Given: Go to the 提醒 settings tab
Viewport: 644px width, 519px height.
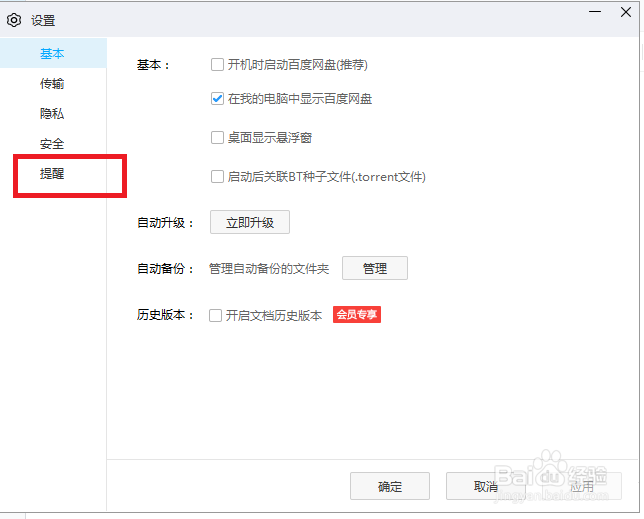Looking at the screenshot, I should click(x=52, y=174).
